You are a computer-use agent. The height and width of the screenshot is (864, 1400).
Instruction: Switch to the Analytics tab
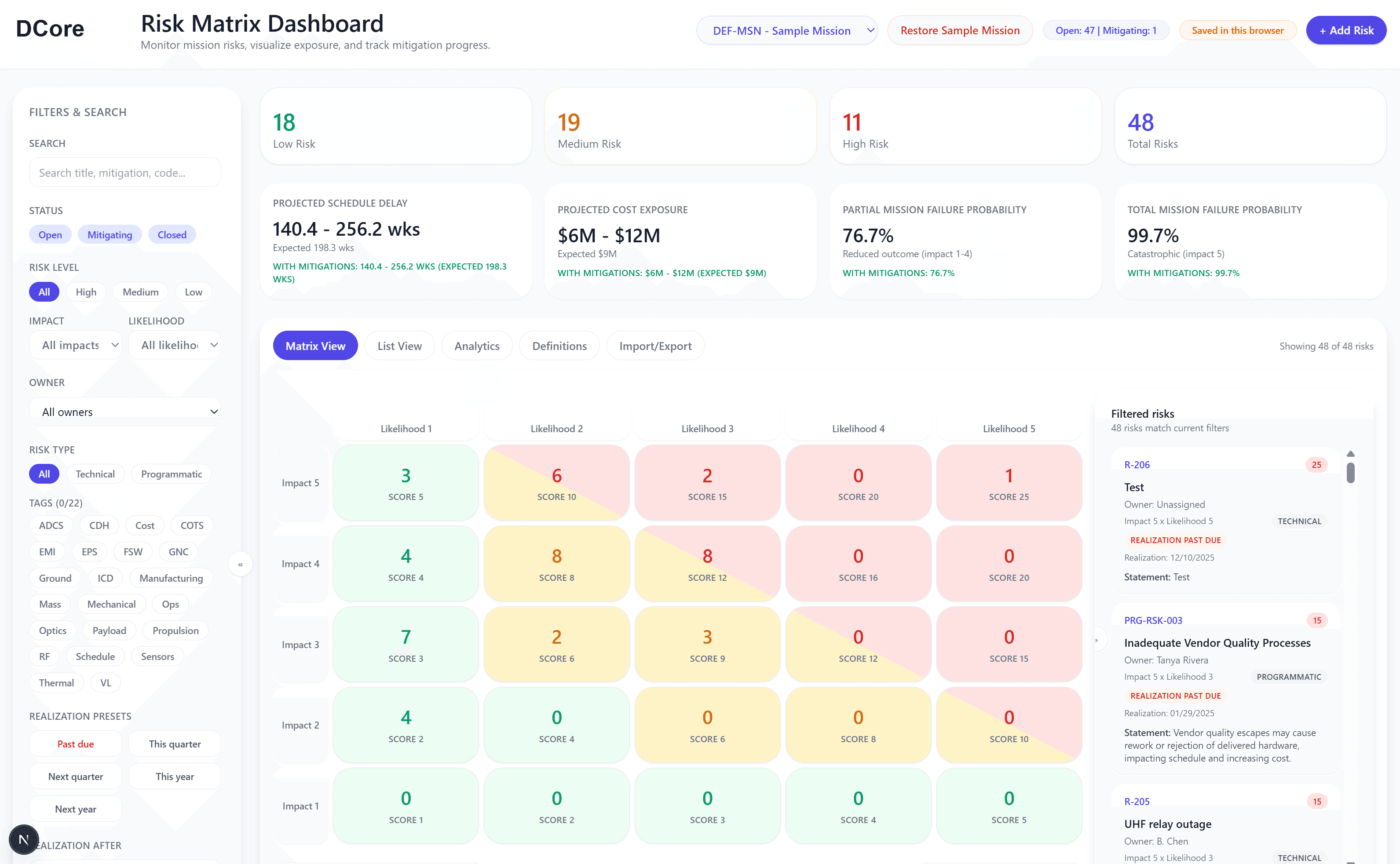[477, 345]
